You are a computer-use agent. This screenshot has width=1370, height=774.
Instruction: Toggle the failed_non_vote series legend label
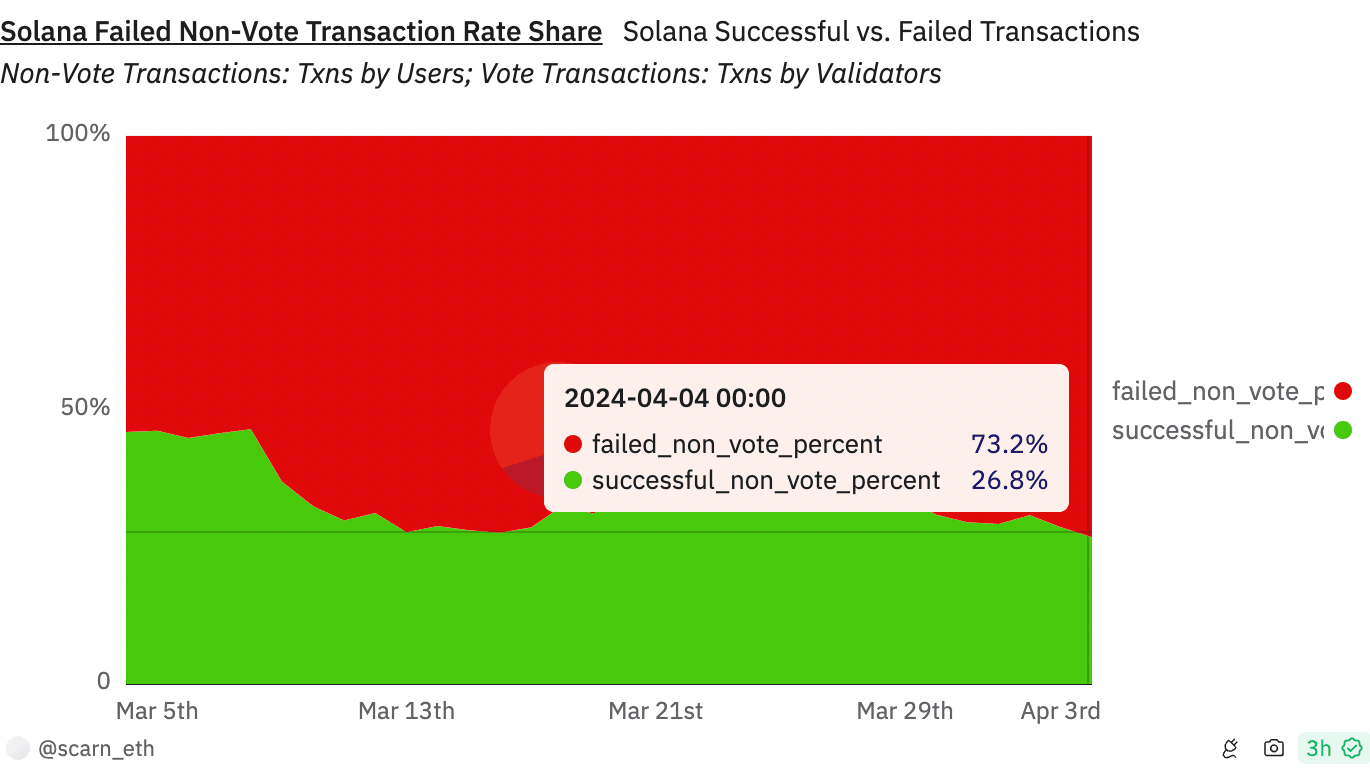coord(1217,391)
